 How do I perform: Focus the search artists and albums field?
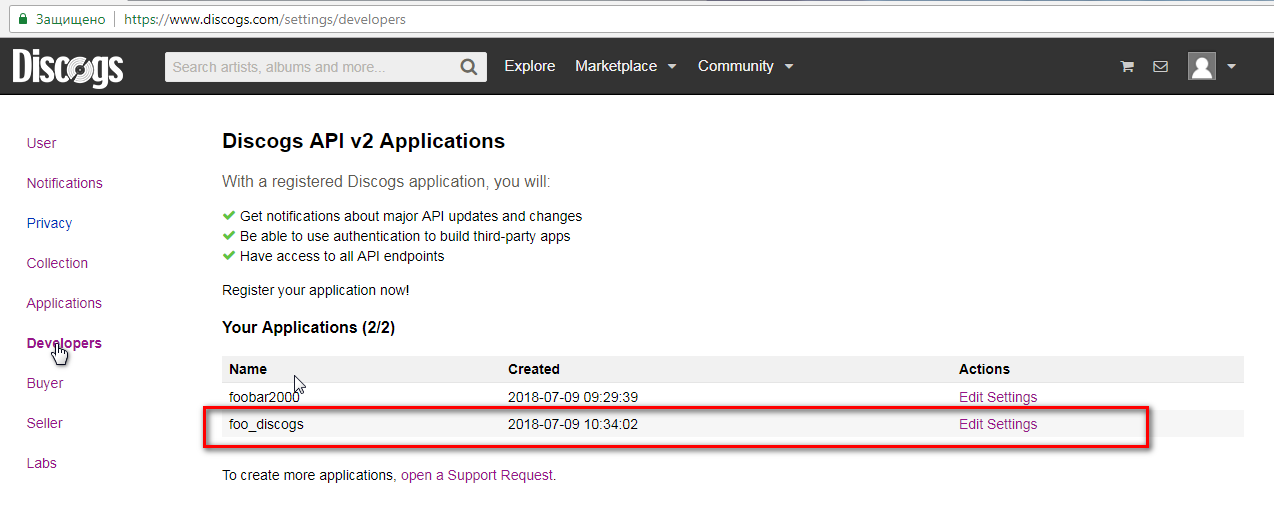tap(310, 67)
